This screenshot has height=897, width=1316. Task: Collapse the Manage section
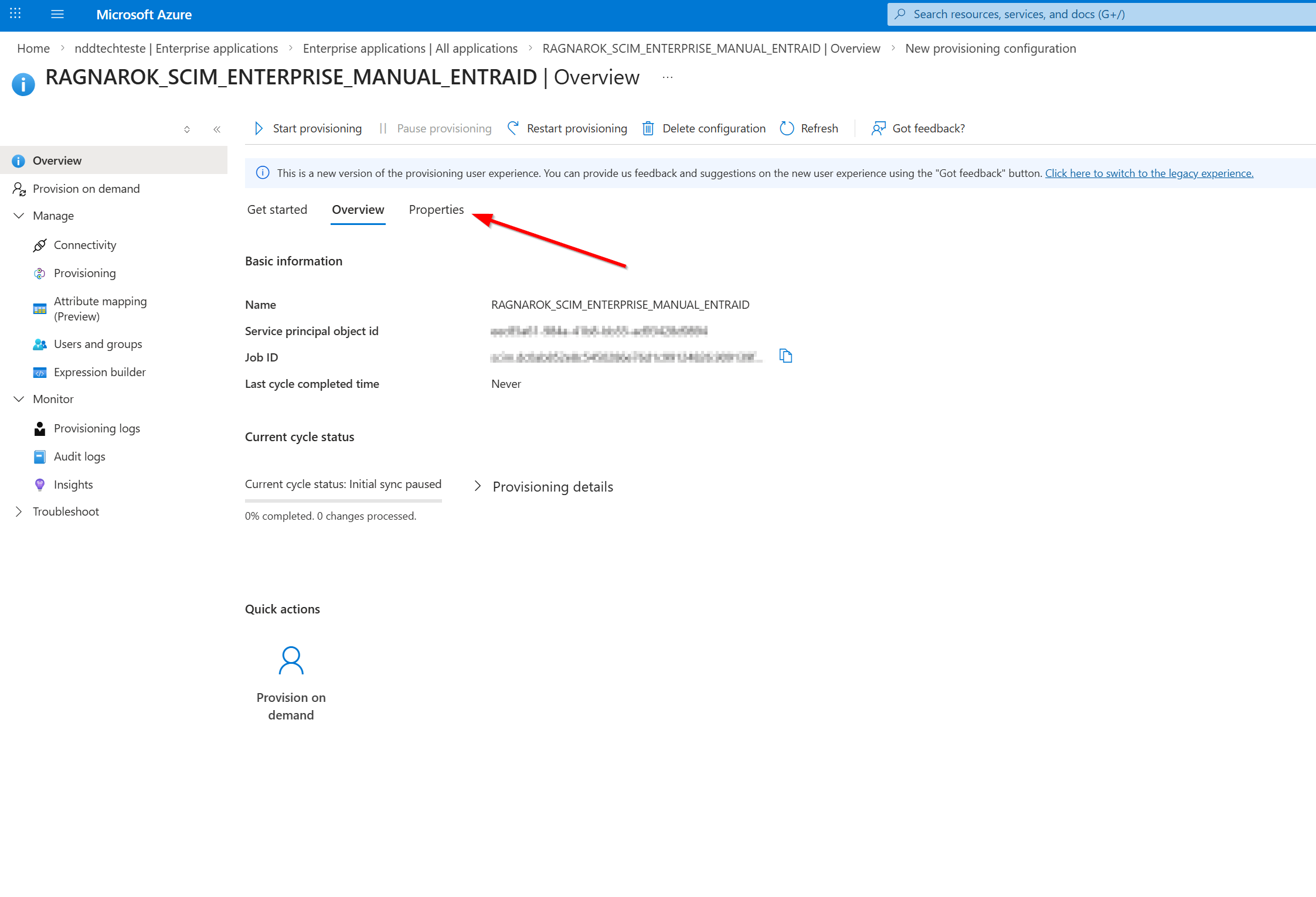(x=19, y=216)
